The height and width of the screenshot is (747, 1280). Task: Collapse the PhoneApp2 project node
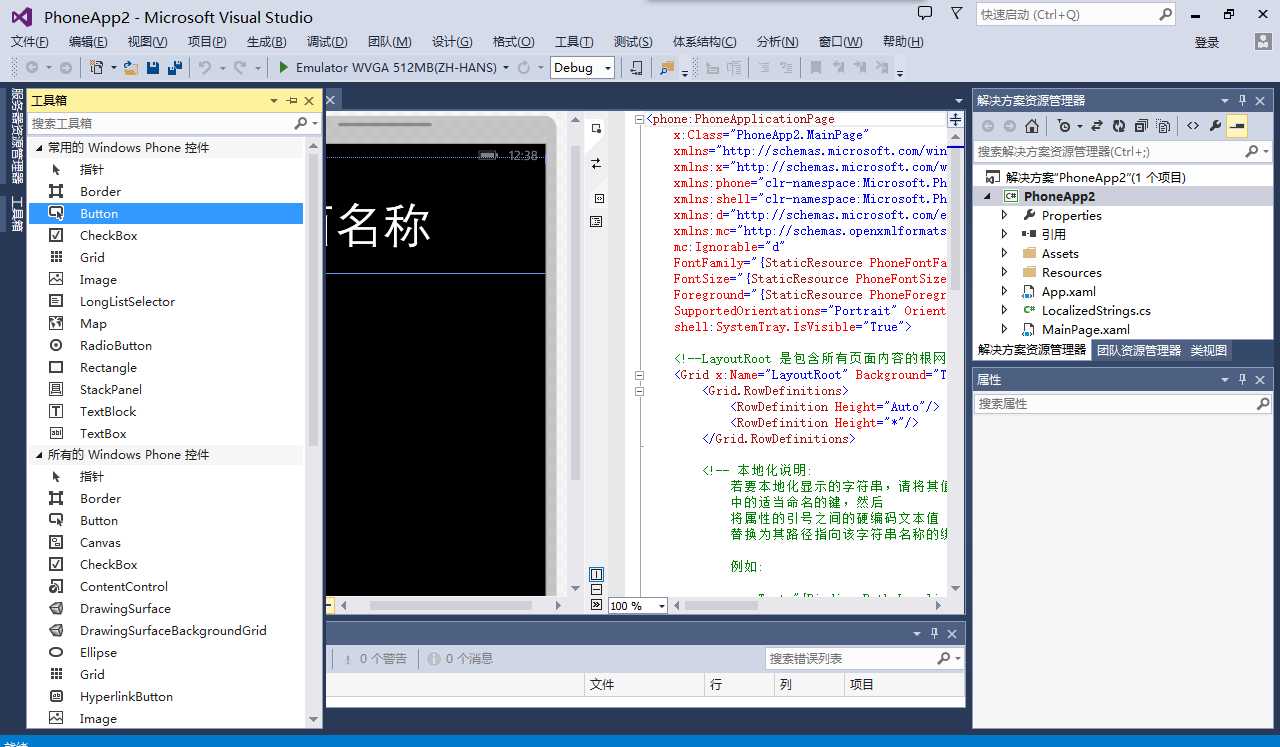point(986,196)
